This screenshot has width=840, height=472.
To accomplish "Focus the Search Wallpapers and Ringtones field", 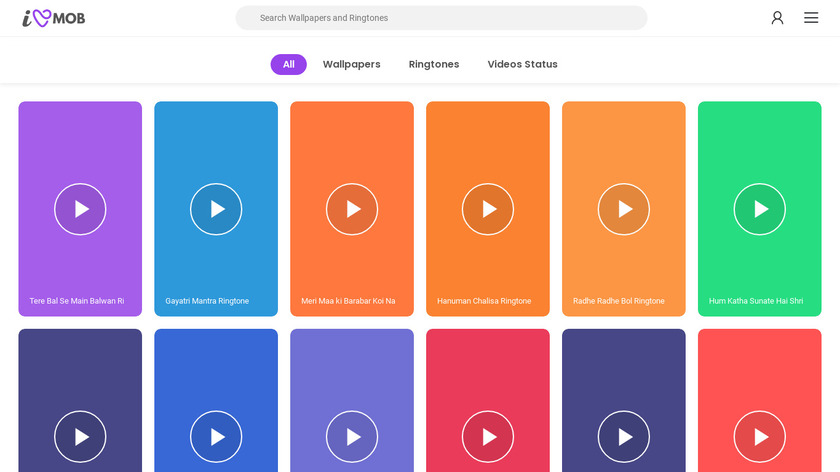I will (x=441, y=18).
